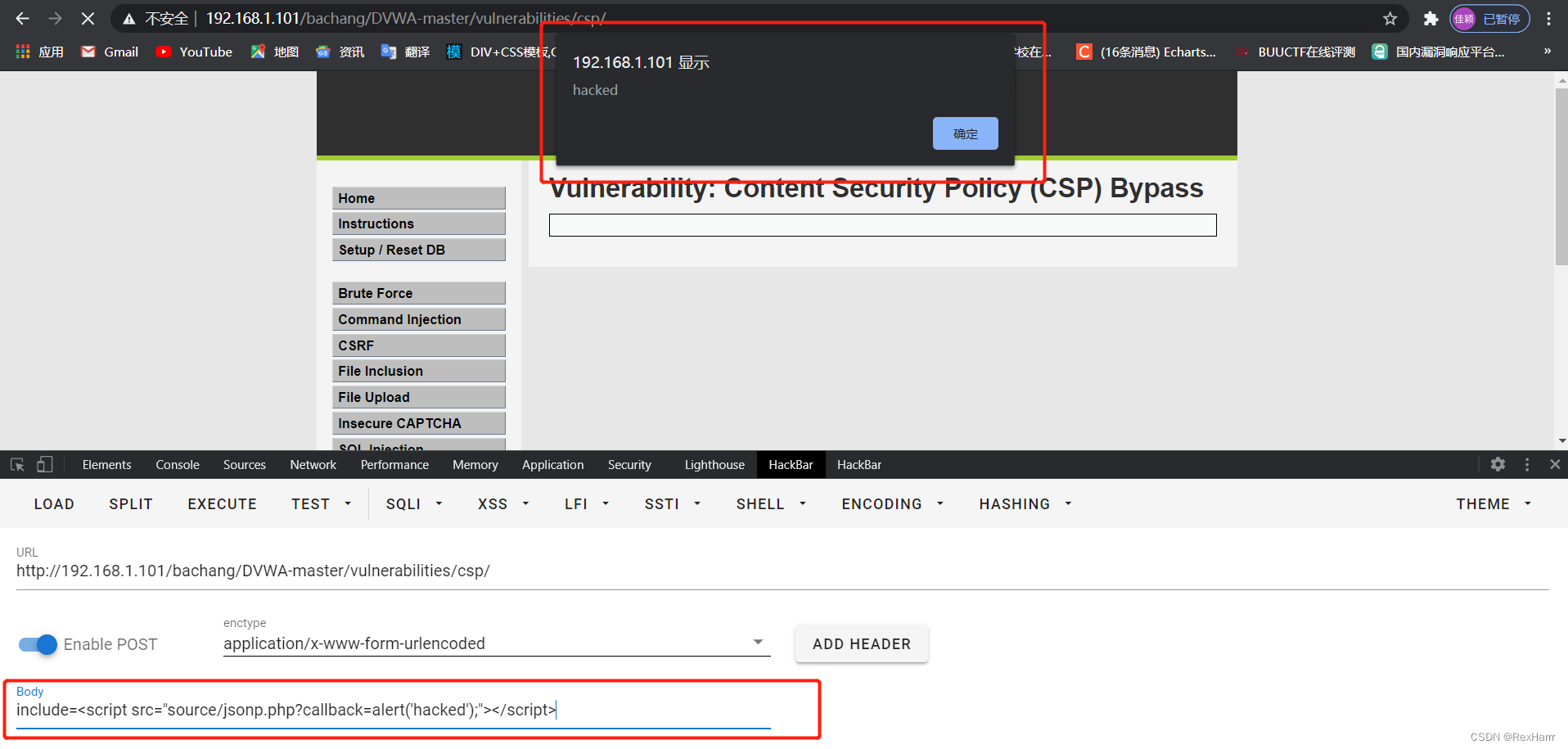The image size is (1568, 749).
Task: Open the YouTube bookmark
Action: pyautogui.click(x=193, y=52)
